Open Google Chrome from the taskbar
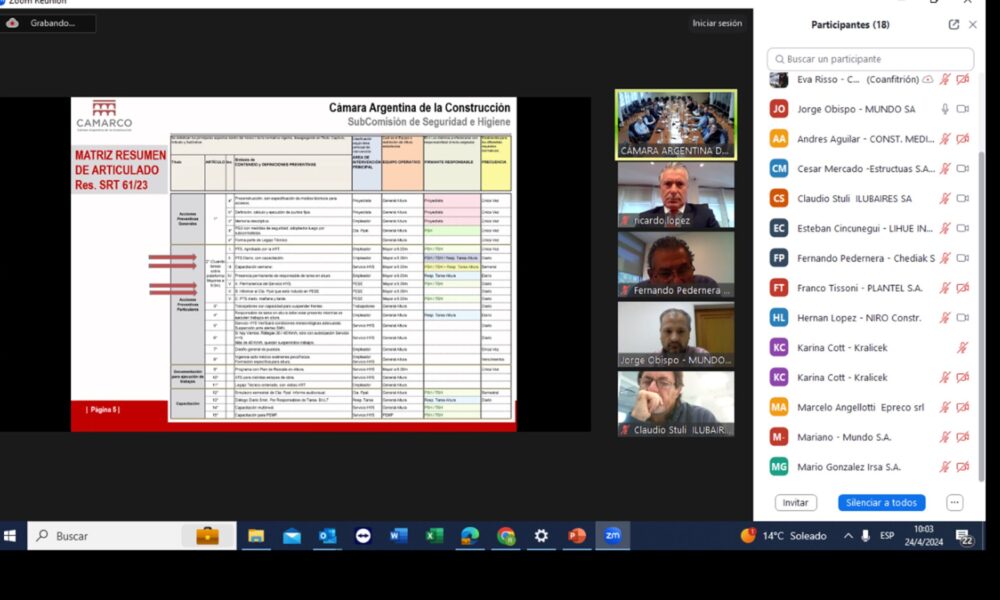The height and width of the screenshot is (600, 1000). click(506, 536)
